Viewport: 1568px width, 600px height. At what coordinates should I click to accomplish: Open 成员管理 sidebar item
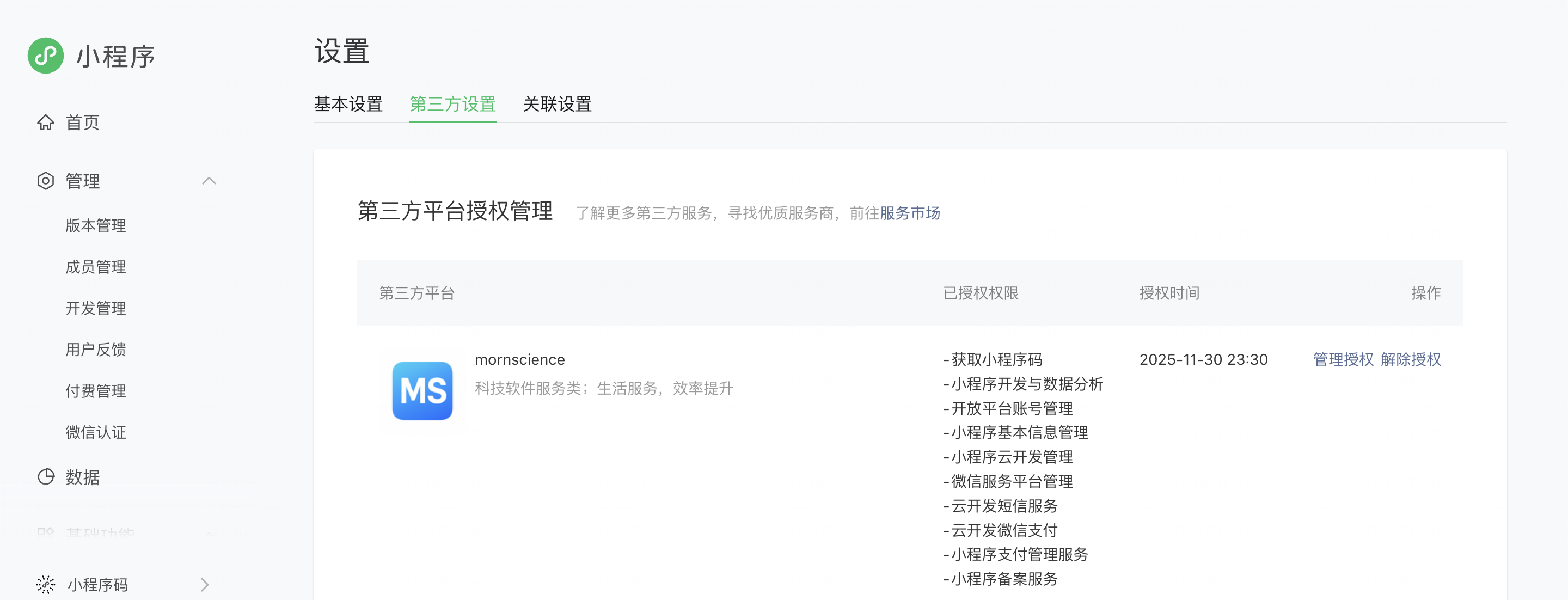[x=96, y=267]
